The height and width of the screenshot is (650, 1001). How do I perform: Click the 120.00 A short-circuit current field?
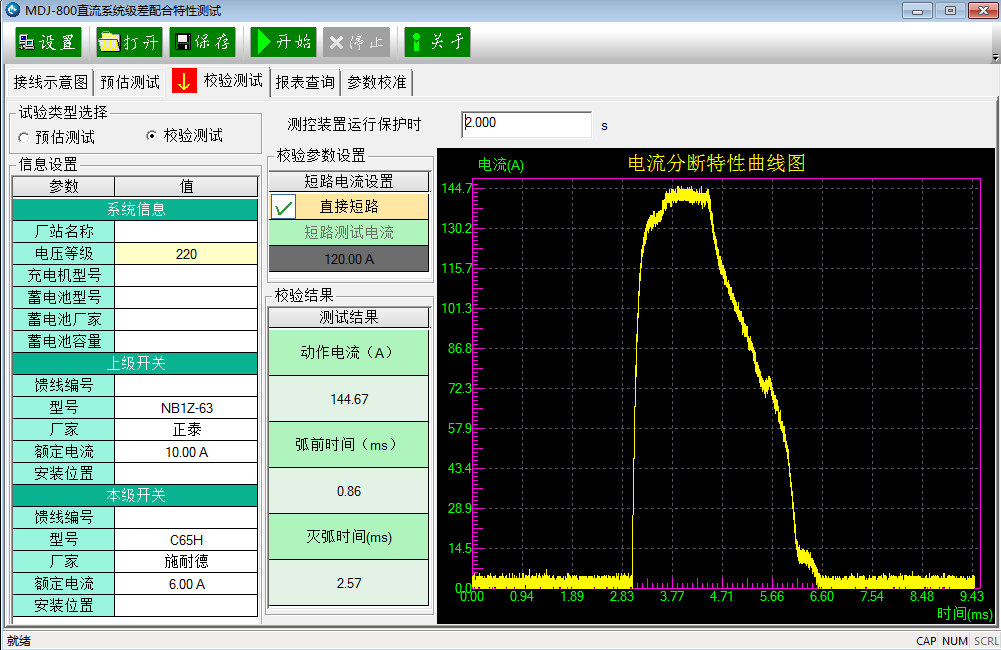pyautogui.click(x=348, y=259)
